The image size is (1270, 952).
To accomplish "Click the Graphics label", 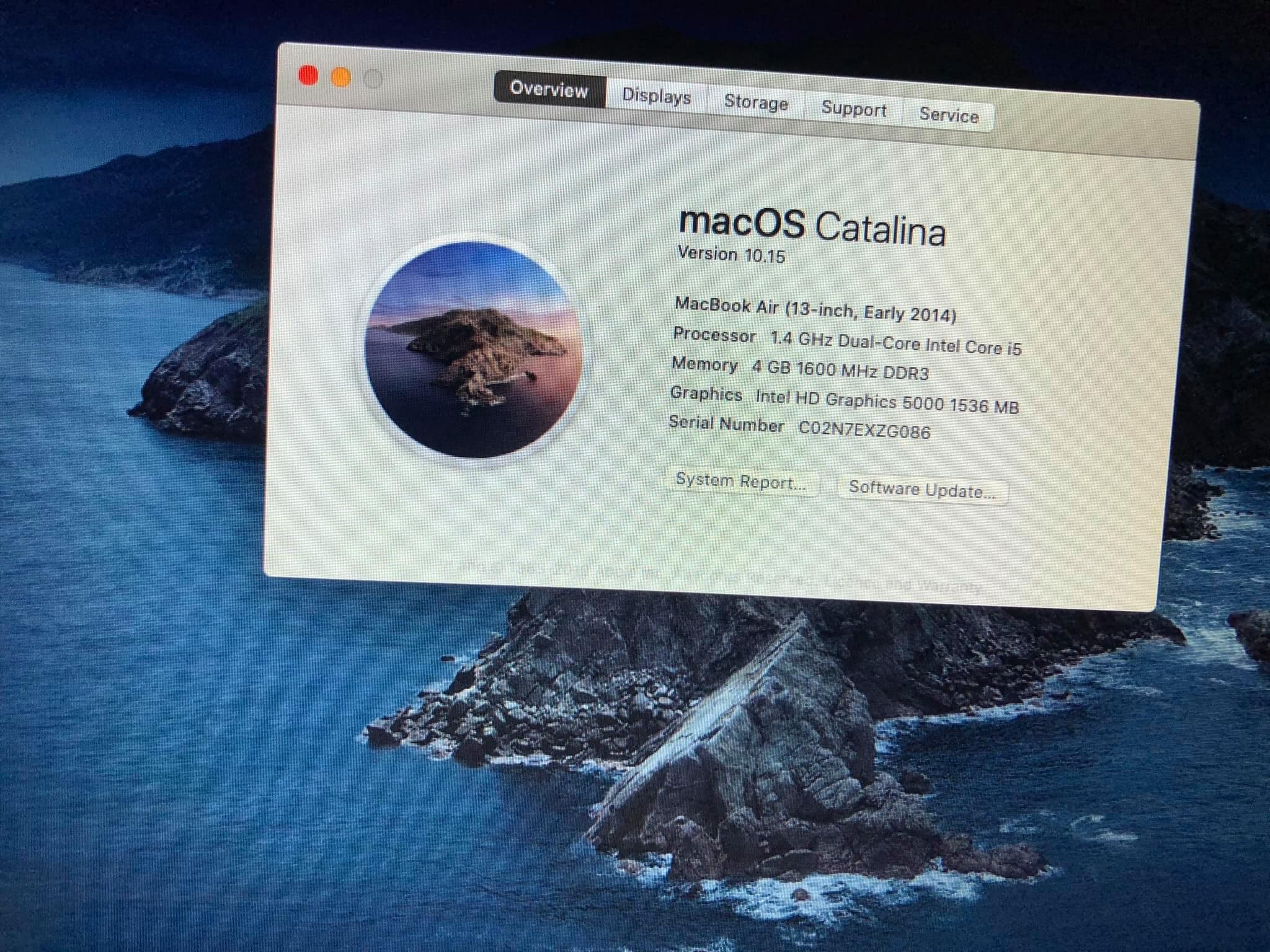I will [x=706, y=394].
